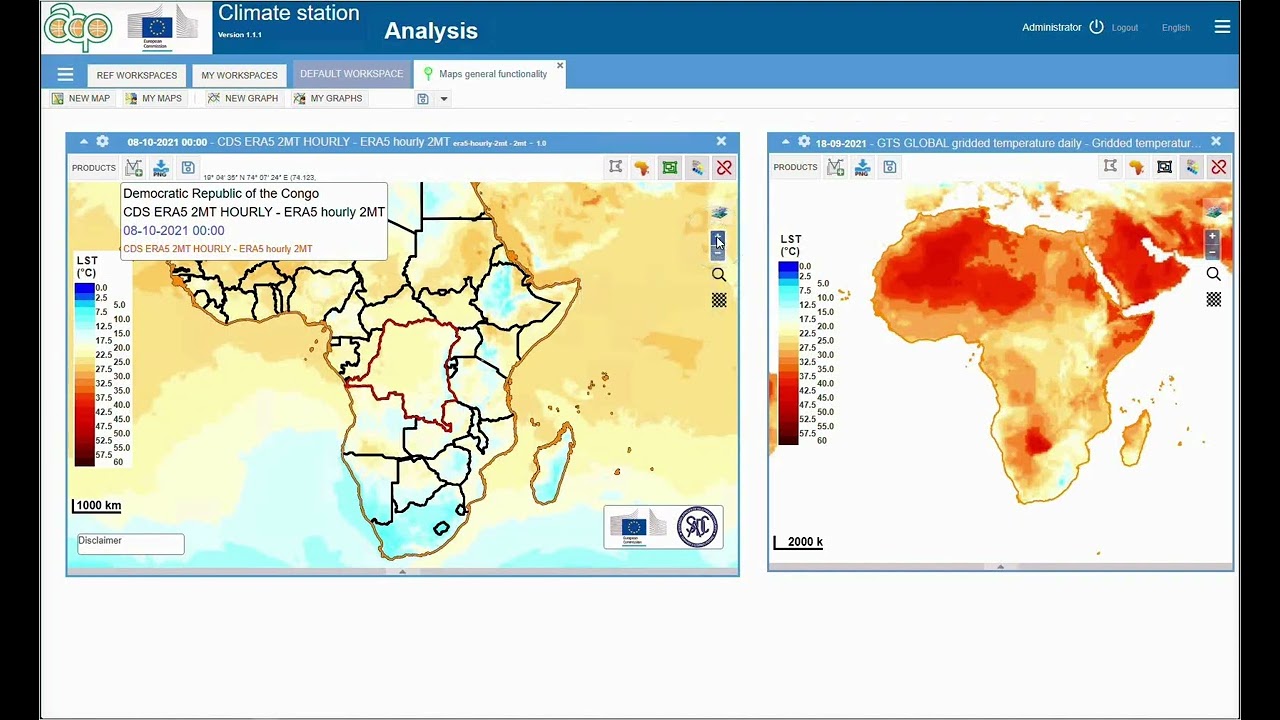
Task: Click the NEW GRAPH button
Action: 243,98
